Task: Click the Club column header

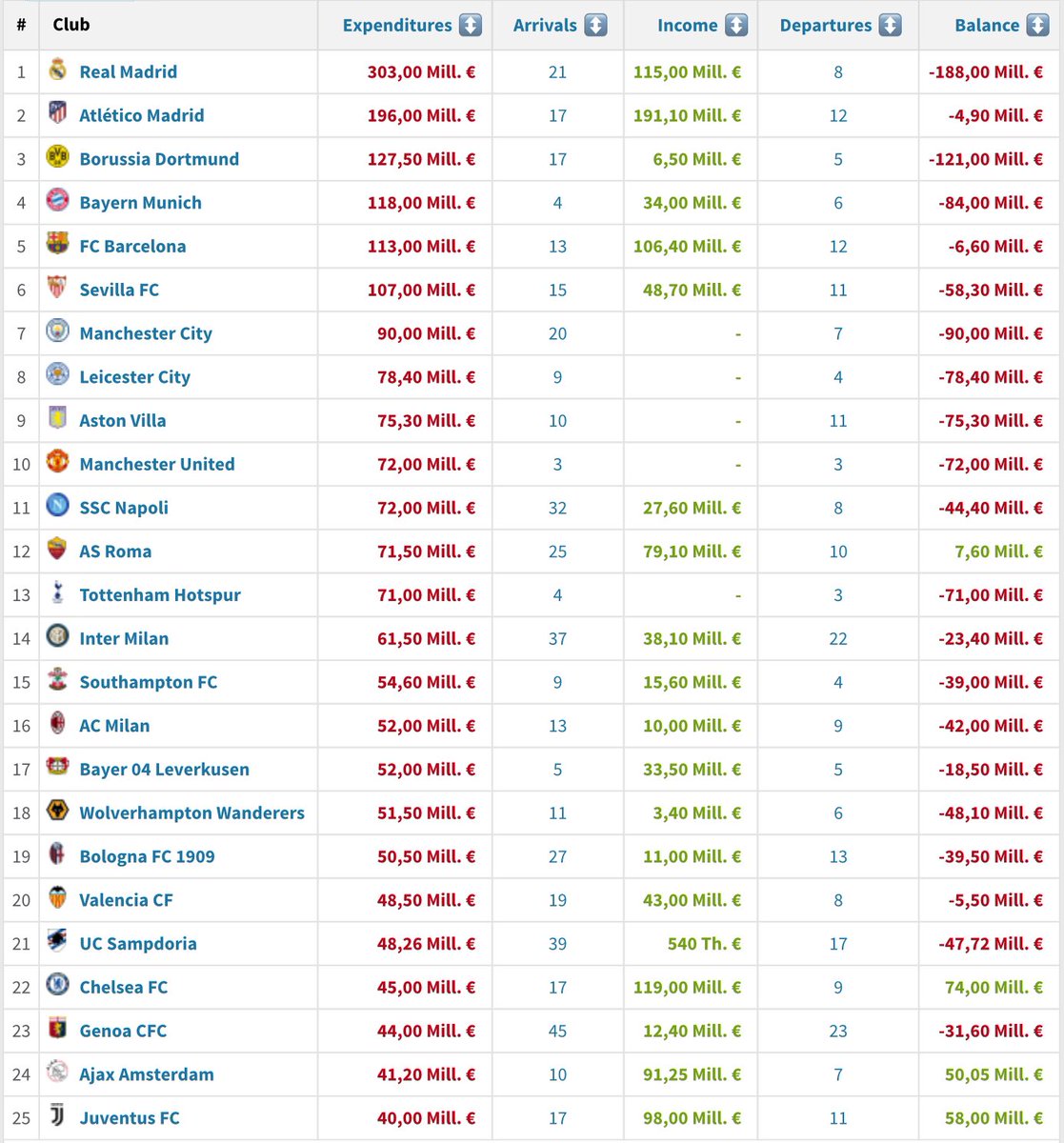Action: (71, 25)
